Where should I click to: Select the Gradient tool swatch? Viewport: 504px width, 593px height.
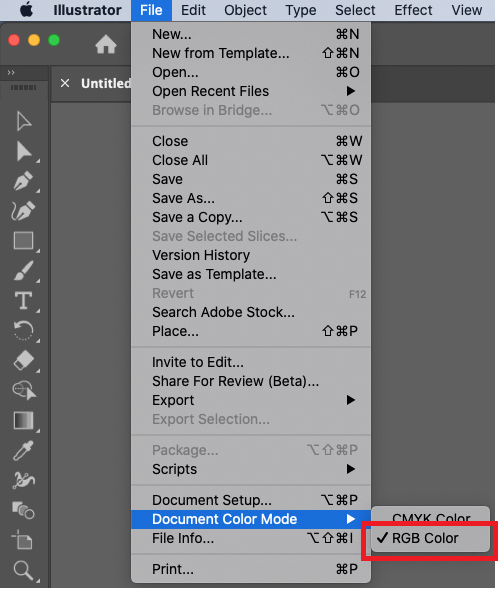(23, 420)
